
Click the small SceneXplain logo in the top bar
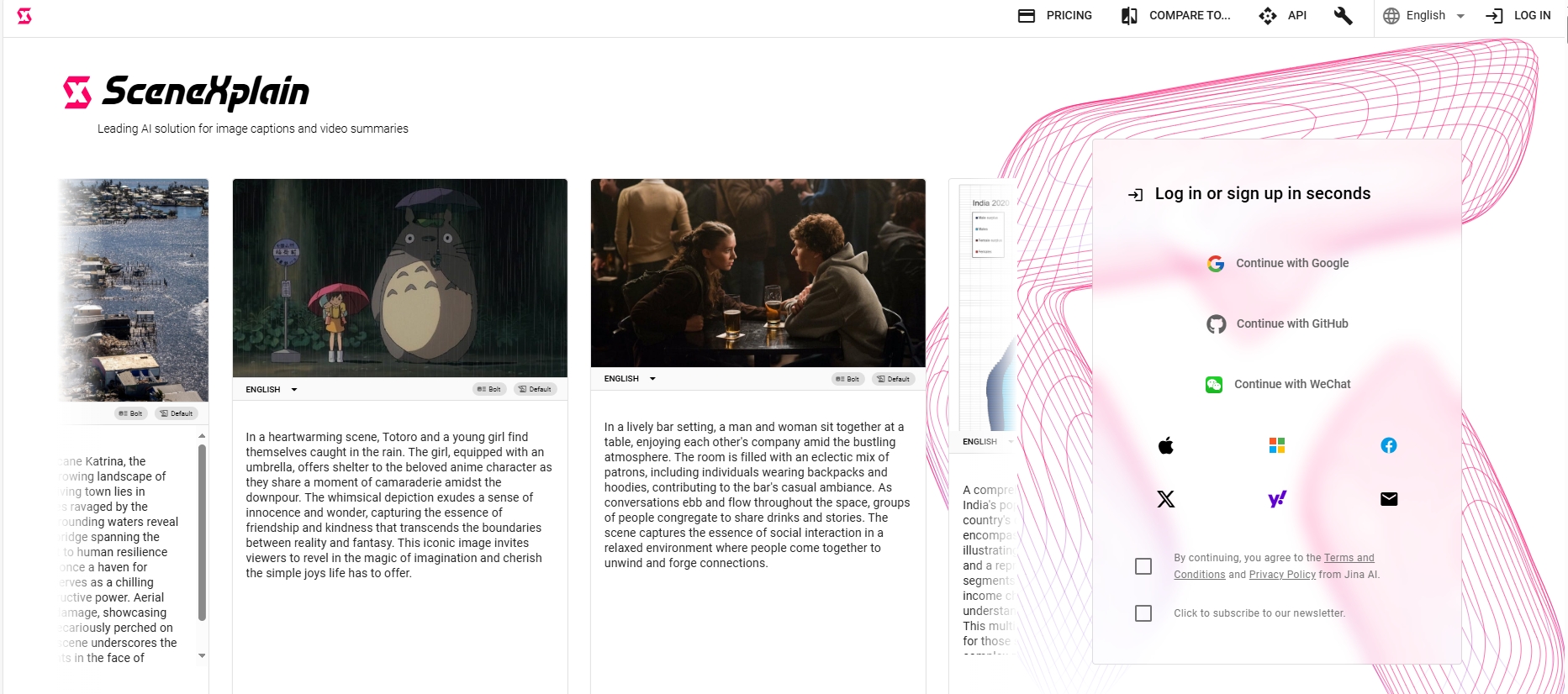point(24,15)
